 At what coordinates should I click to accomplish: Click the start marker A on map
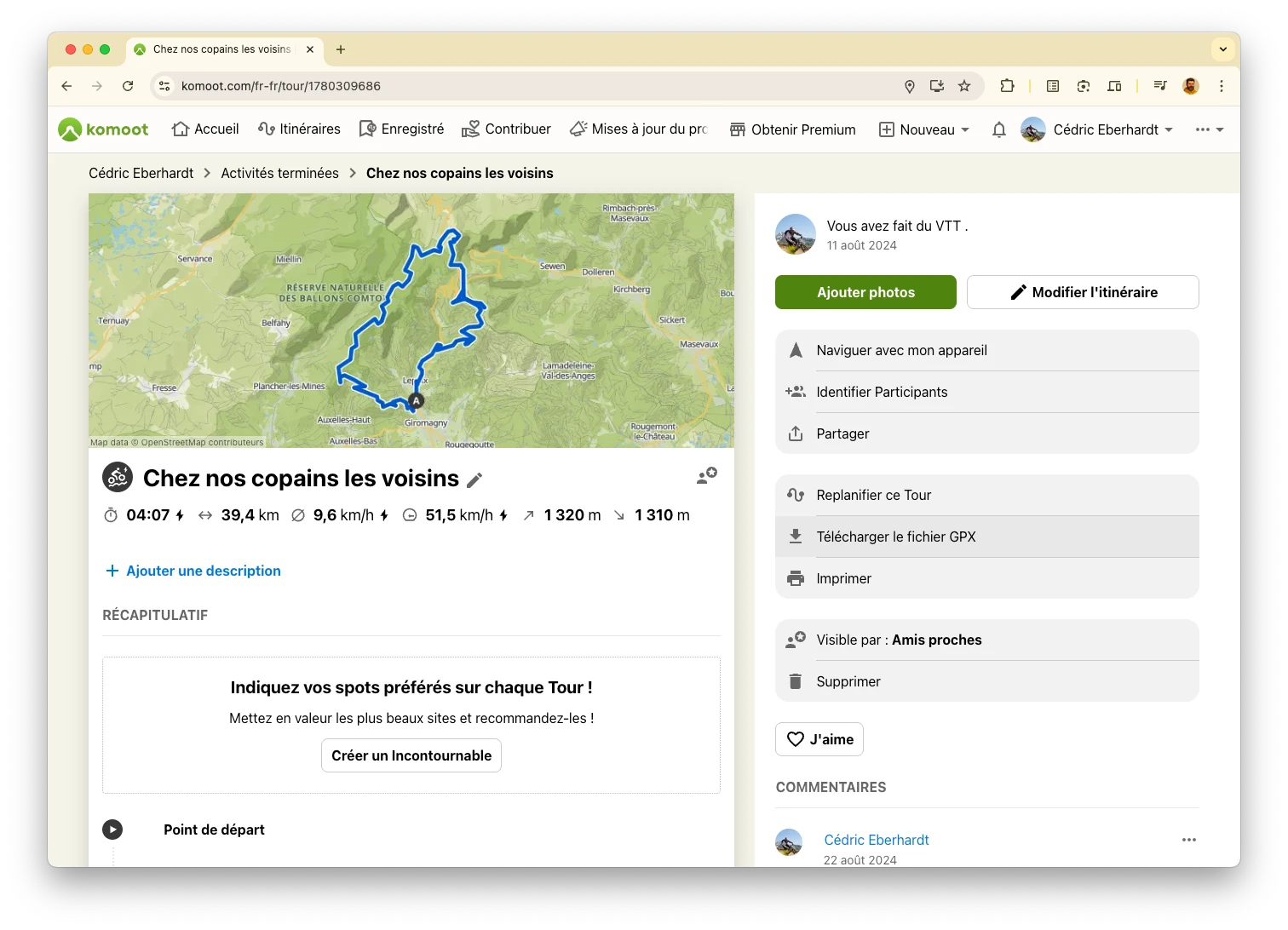point(416,400)
